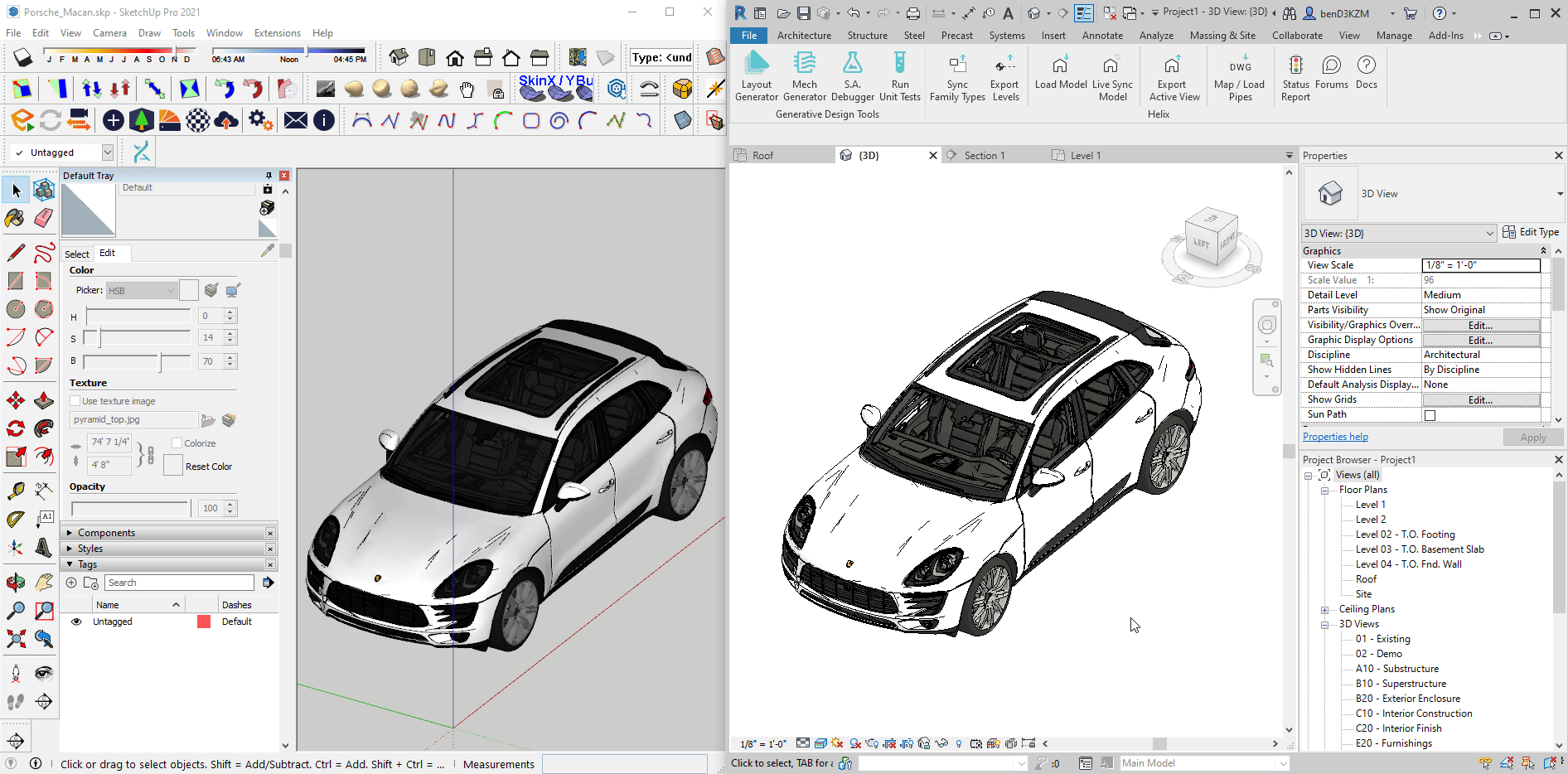The image size is (1568, 774).
Task: Collapse the Floor Plans tree node
Action: click(x=1324, y=491)
